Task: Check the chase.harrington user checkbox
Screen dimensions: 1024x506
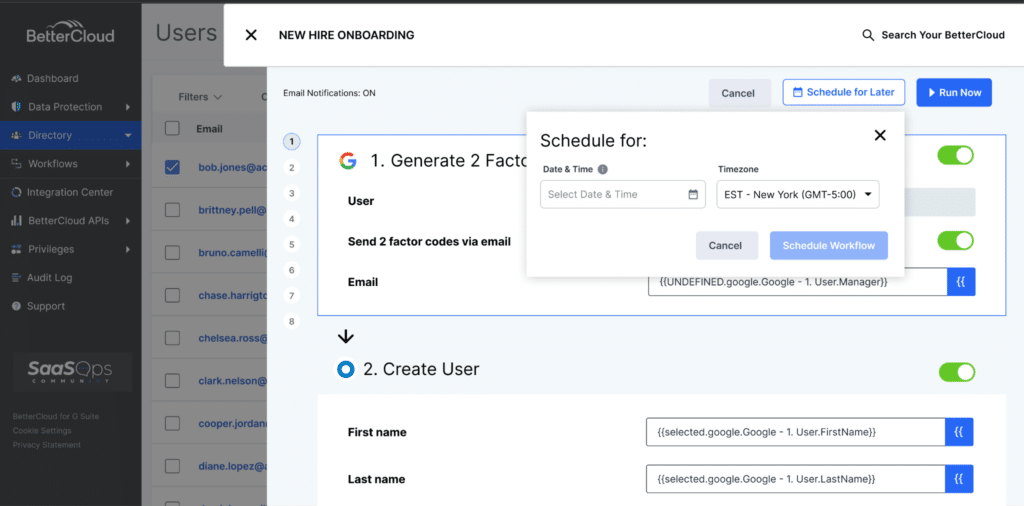Action: coord(172,295)
